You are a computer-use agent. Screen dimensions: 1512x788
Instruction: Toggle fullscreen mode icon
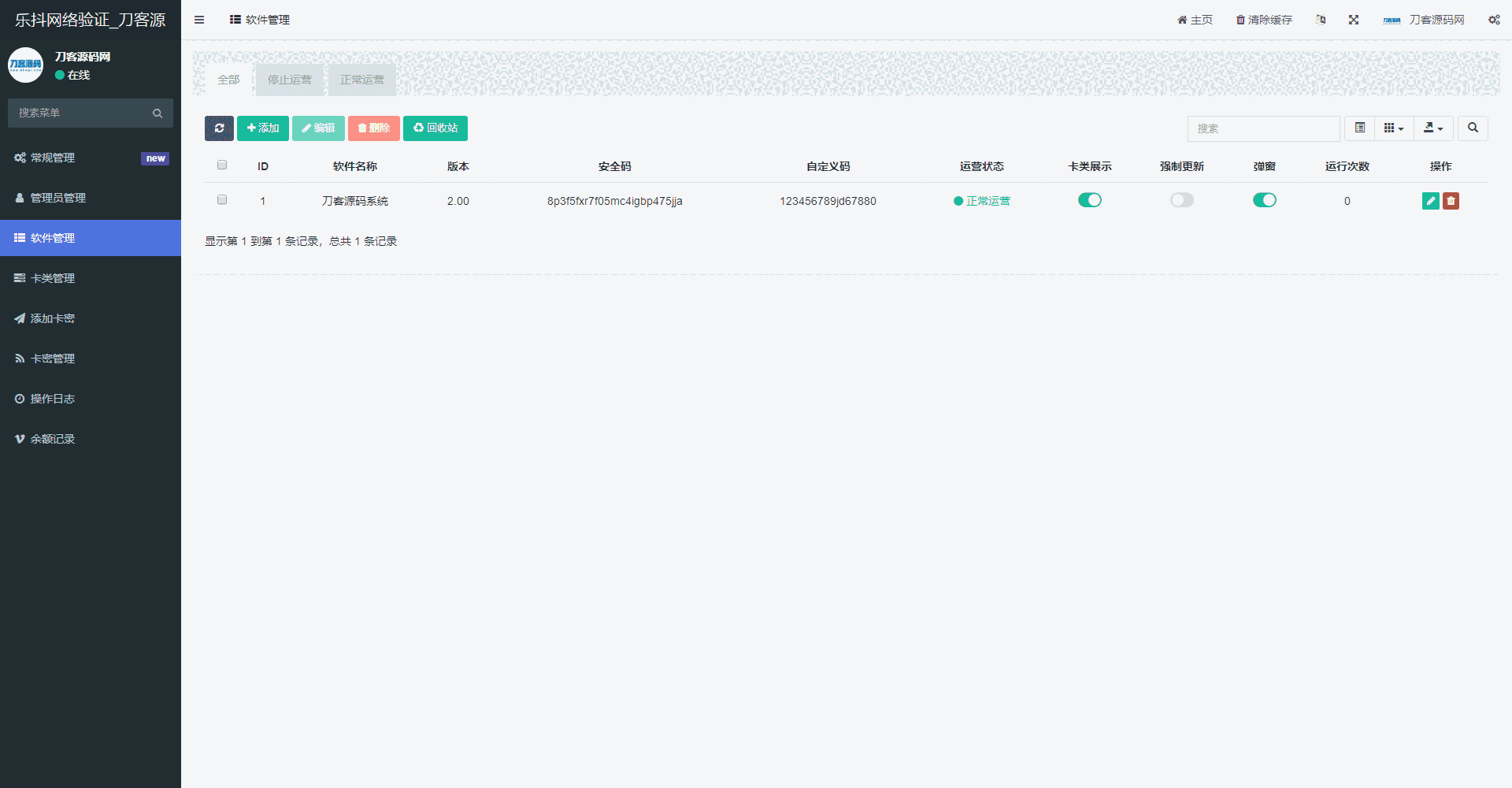[1354, 20]
